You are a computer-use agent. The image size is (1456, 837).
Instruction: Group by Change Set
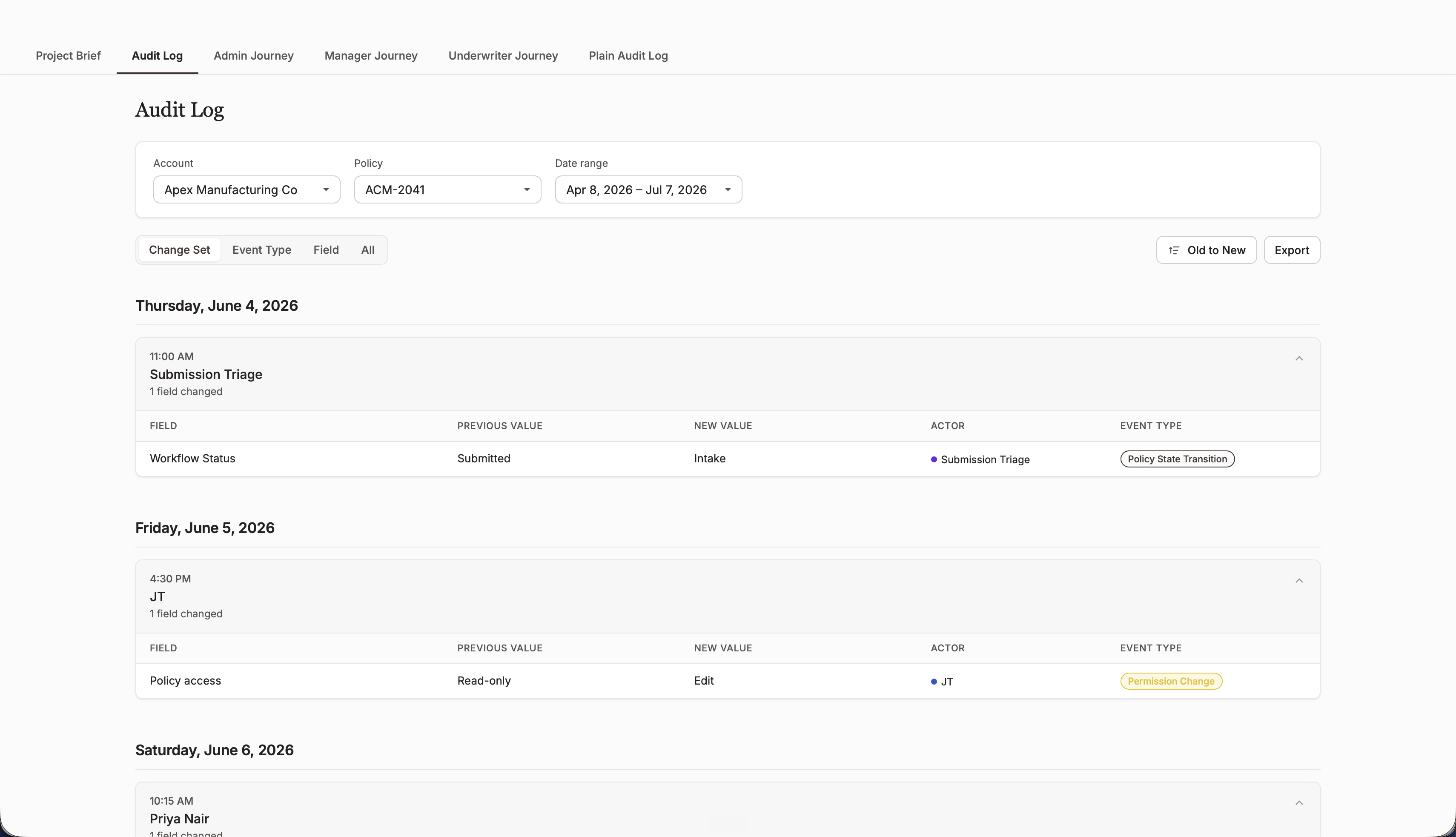(x=179, y=250)
